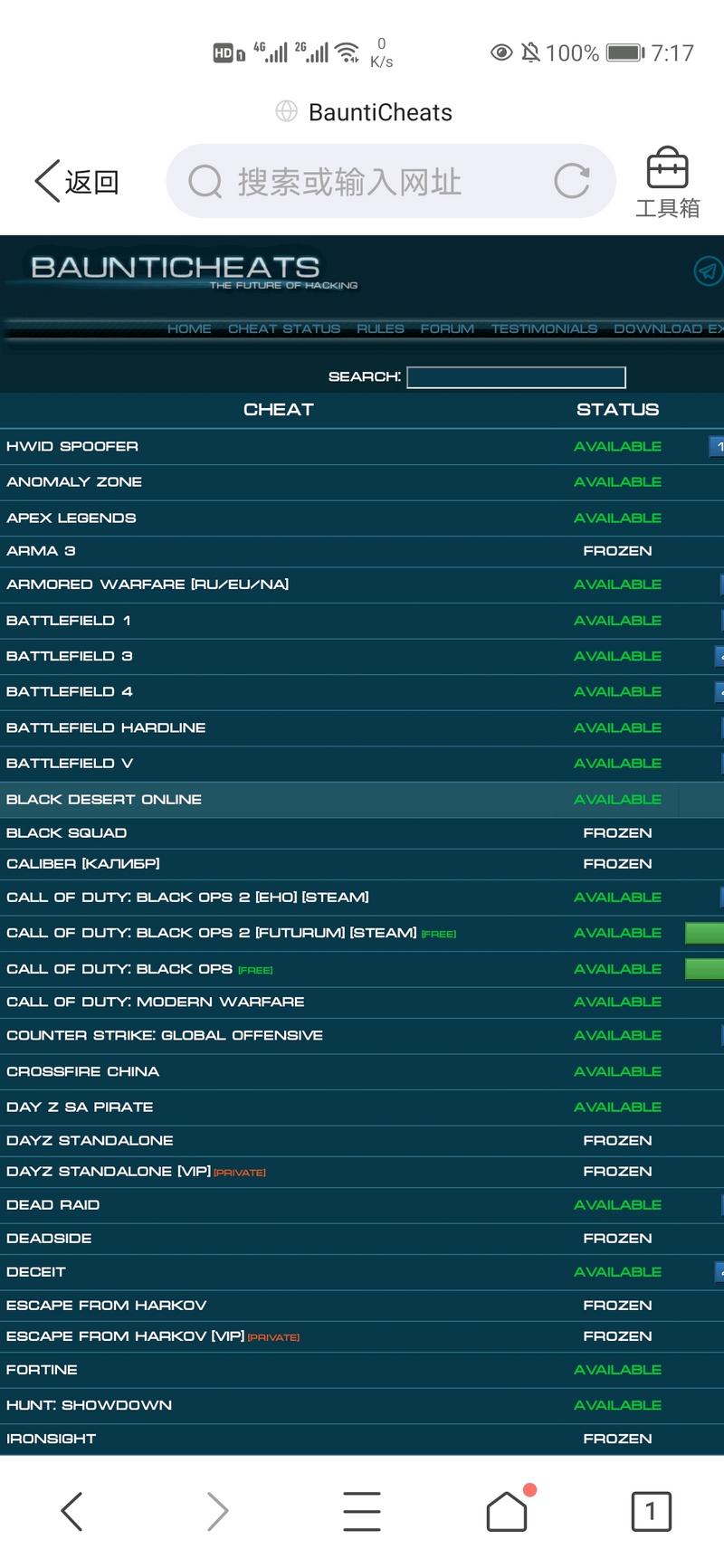724x1568 pixels.
Task: Tap the Wi-Fi signal status icon
Action: coord(347,52)
